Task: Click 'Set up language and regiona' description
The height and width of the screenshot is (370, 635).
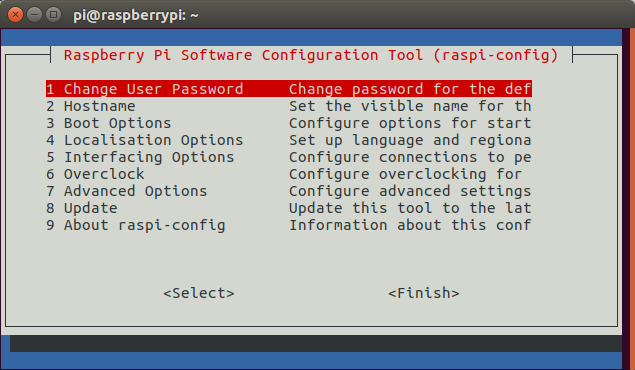Action: (x=410, y=140)
